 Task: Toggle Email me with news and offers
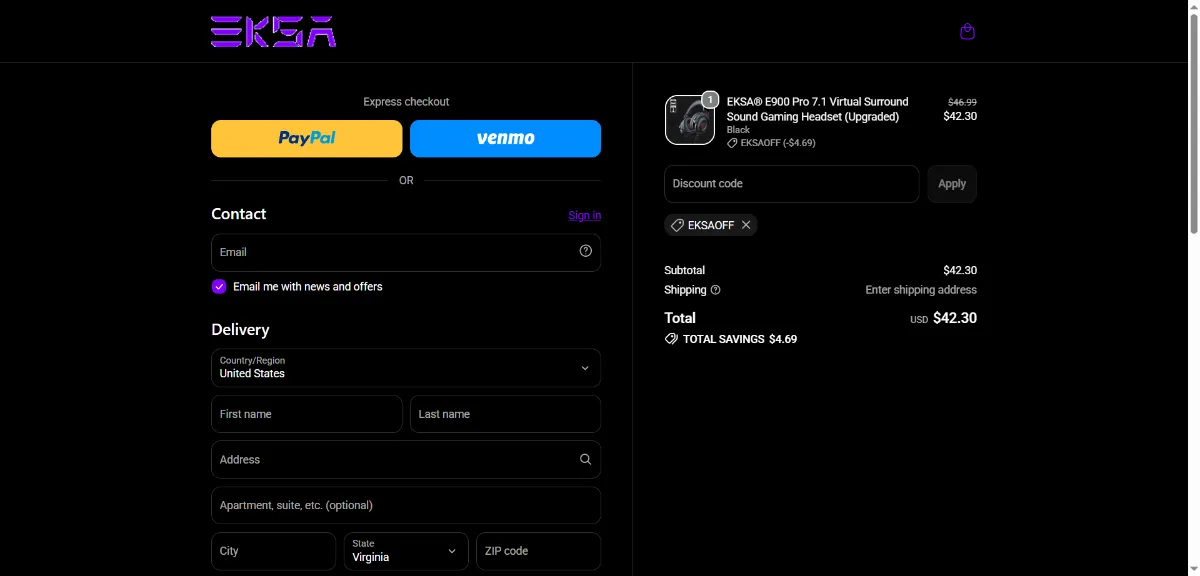(x=219, y=286)
